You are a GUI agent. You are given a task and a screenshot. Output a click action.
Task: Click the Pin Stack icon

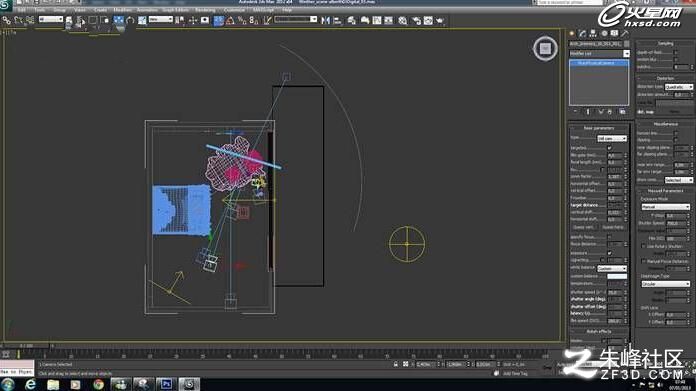pyautogui.click(x=575, y=112)
